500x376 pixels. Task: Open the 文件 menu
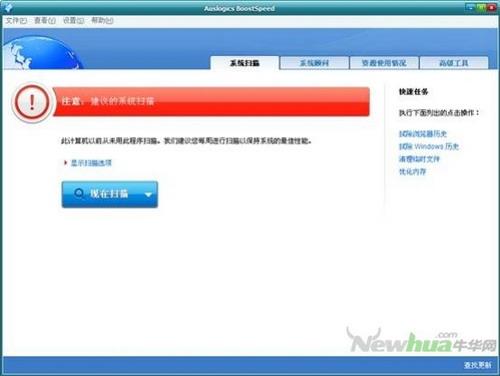click(16, 21)
